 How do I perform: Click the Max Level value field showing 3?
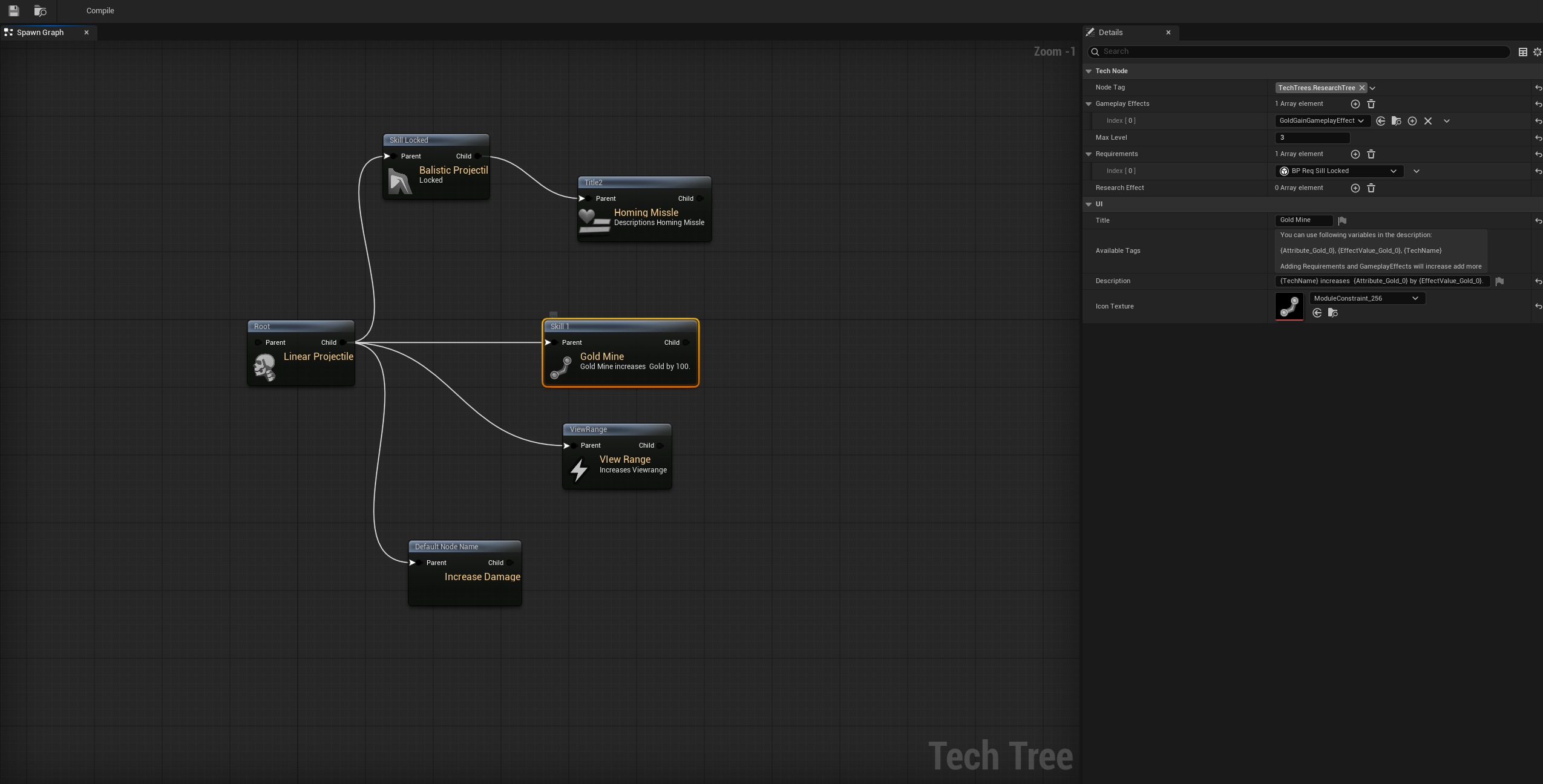(x=1311, y=137)
